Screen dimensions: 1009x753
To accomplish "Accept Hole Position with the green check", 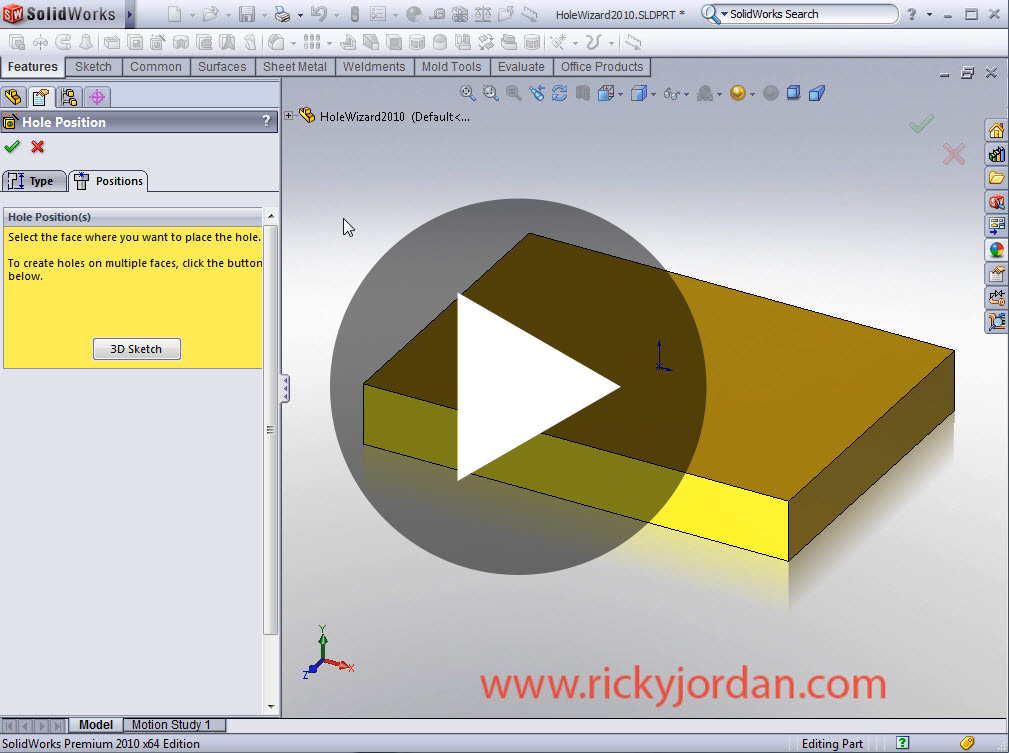I will [13, 146].
